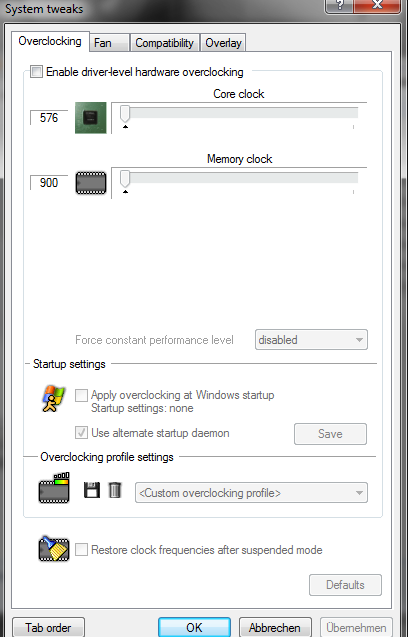Click the Core clock slider thumb
This screenshot has width=411, height=637.
point(125,114)
